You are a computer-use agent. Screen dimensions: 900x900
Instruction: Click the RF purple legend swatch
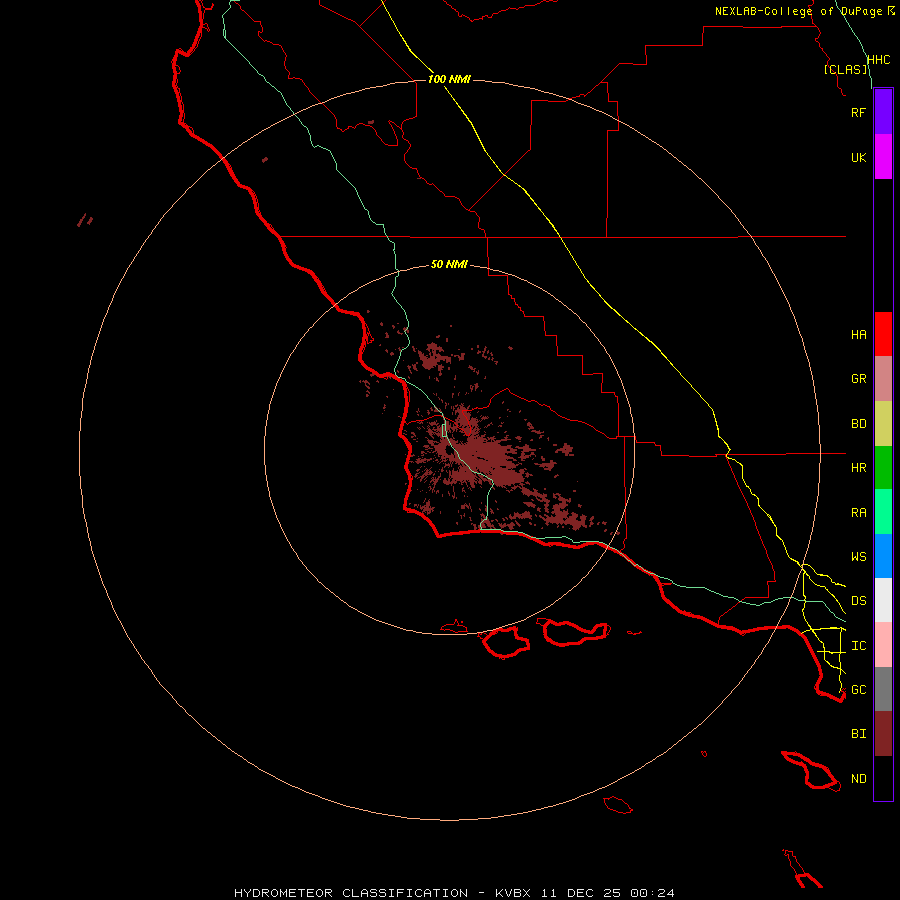(x=883, y=112)
